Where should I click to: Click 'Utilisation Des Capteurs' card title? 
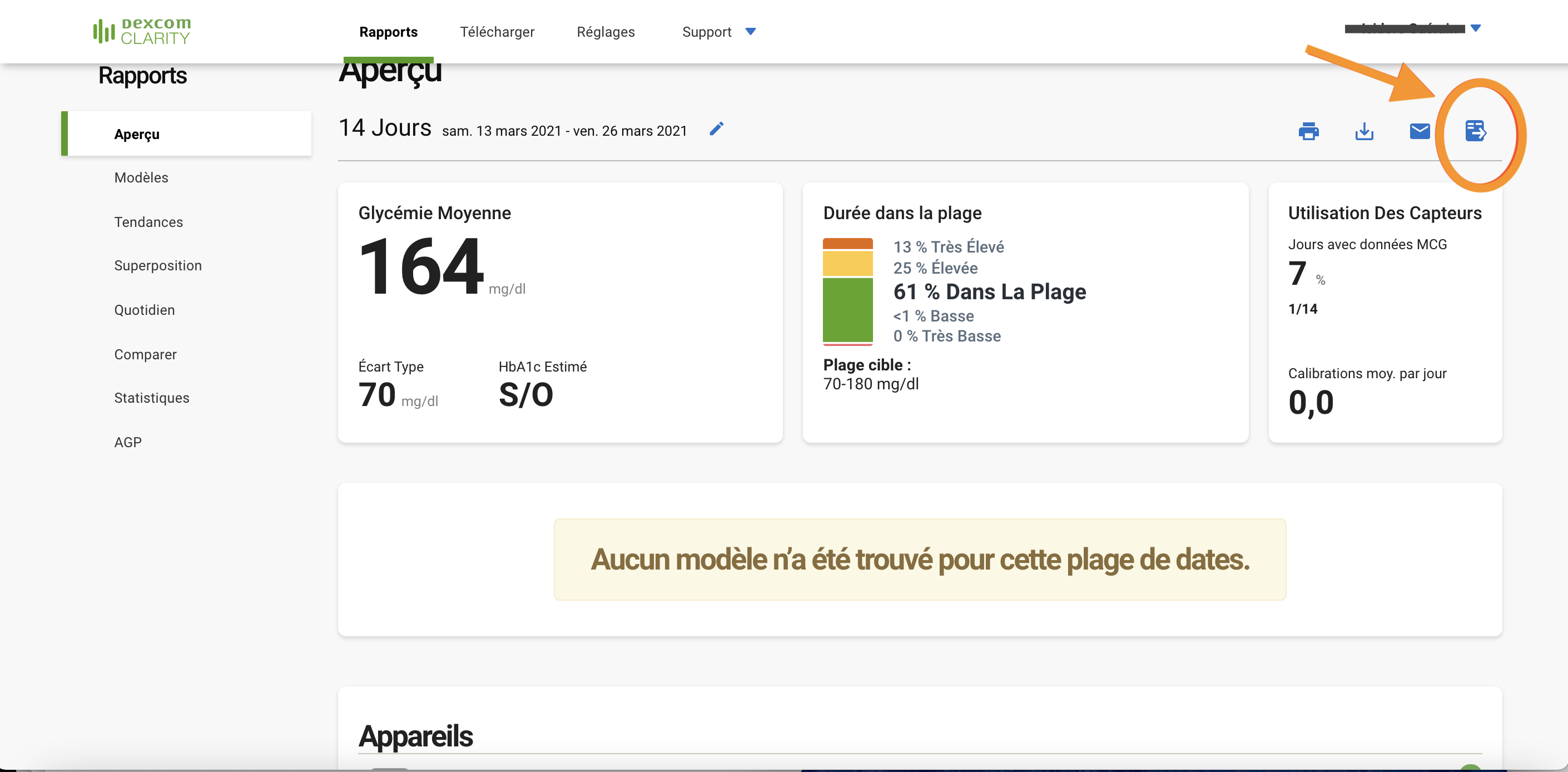pos(1384,213)
